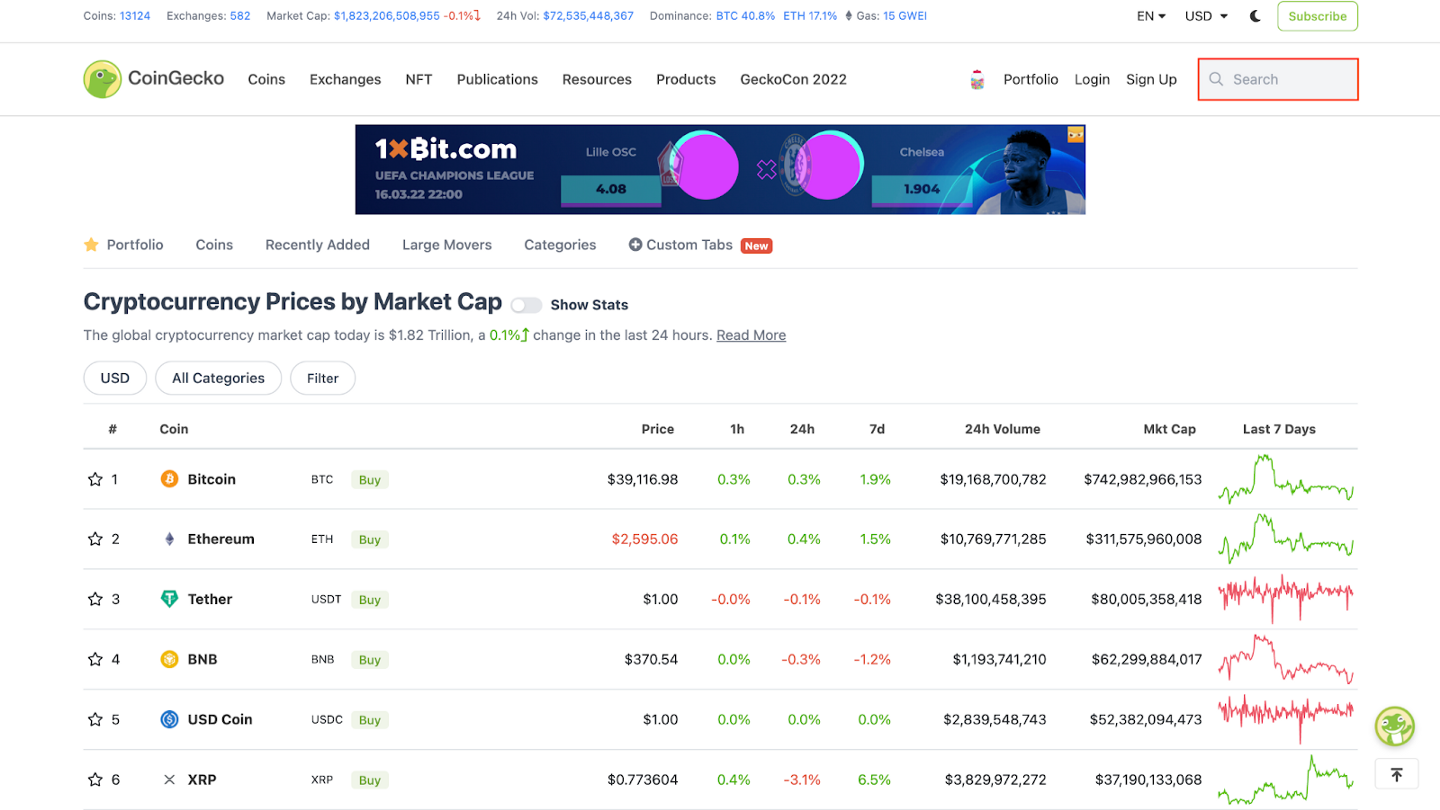Favorite Tether with its star
This screenshot has width=1440, height=810.
[x=95, y=599]
